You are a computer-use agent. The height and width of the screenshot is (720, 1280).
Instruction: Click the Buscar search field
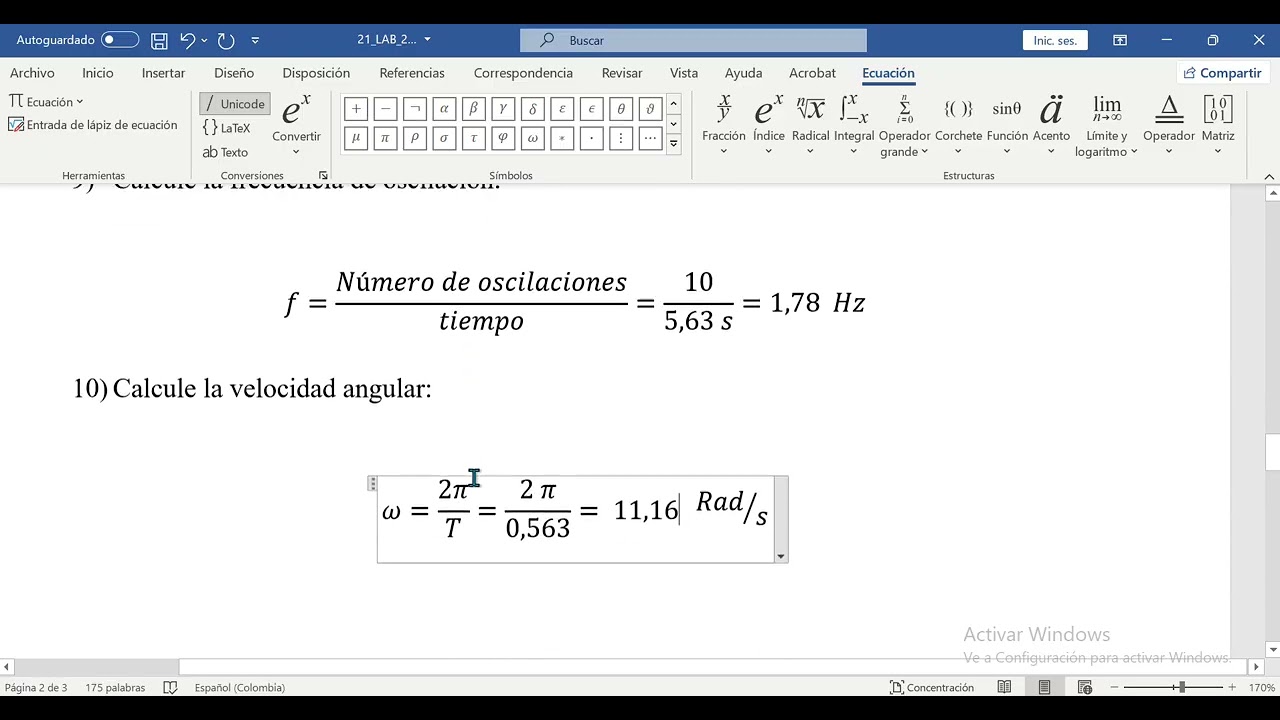coord(693,40)
